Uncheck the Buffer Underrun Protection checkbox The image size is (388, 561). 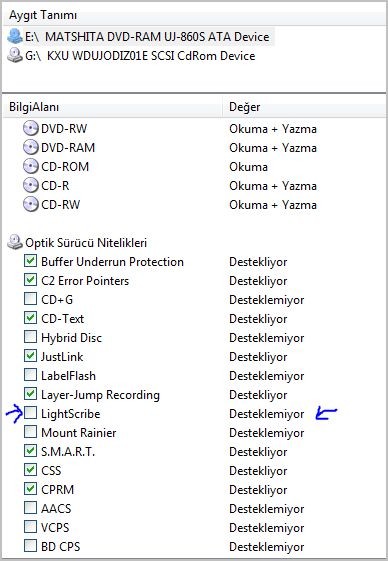(30, 261)
